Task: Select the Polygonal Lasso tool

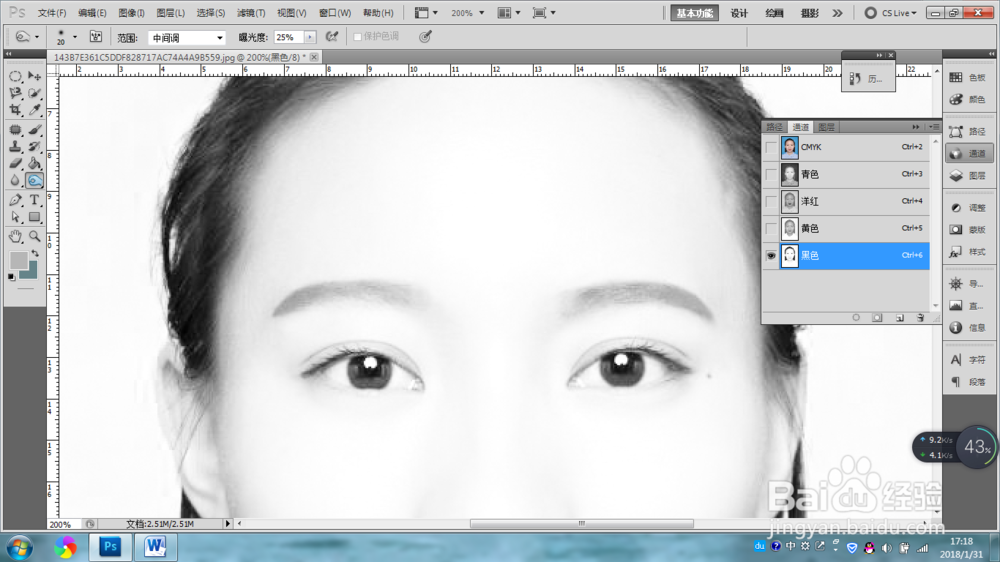Action: [x=15, y=93]
